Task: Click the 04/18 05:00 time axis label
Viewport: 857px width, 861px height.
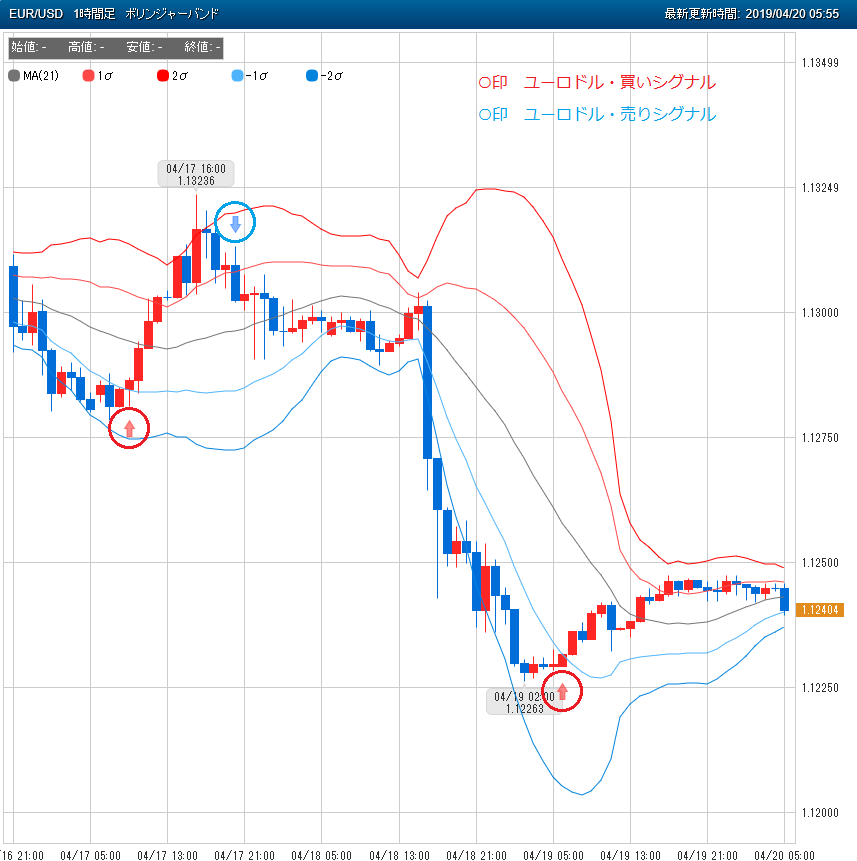Action: click(x=321, y=855)
